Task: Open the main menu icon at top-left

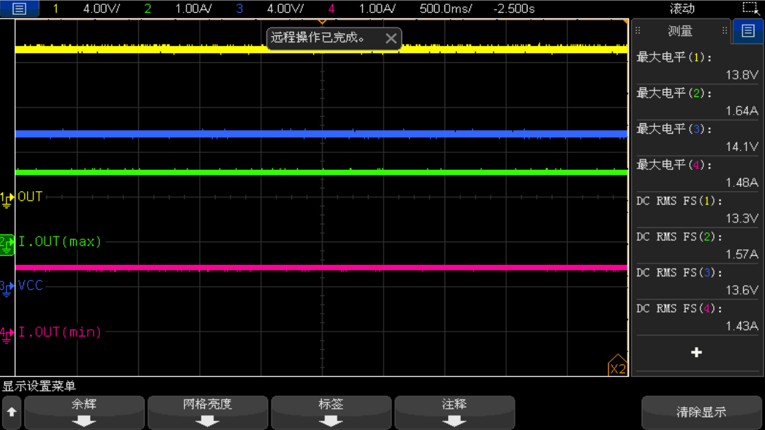Action: 19,8
